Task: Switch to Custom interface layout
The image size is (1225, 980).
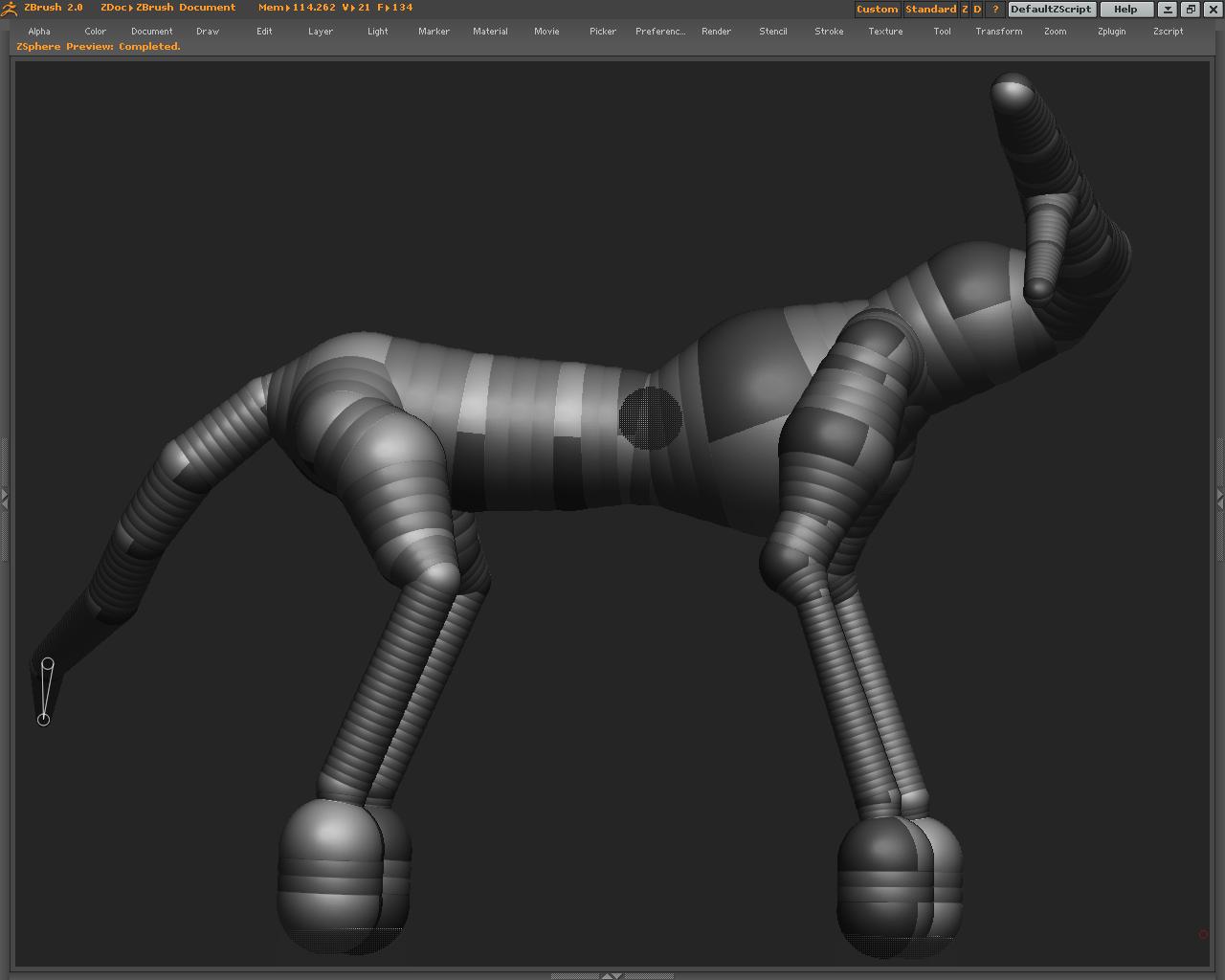Action: click(877, 10)
